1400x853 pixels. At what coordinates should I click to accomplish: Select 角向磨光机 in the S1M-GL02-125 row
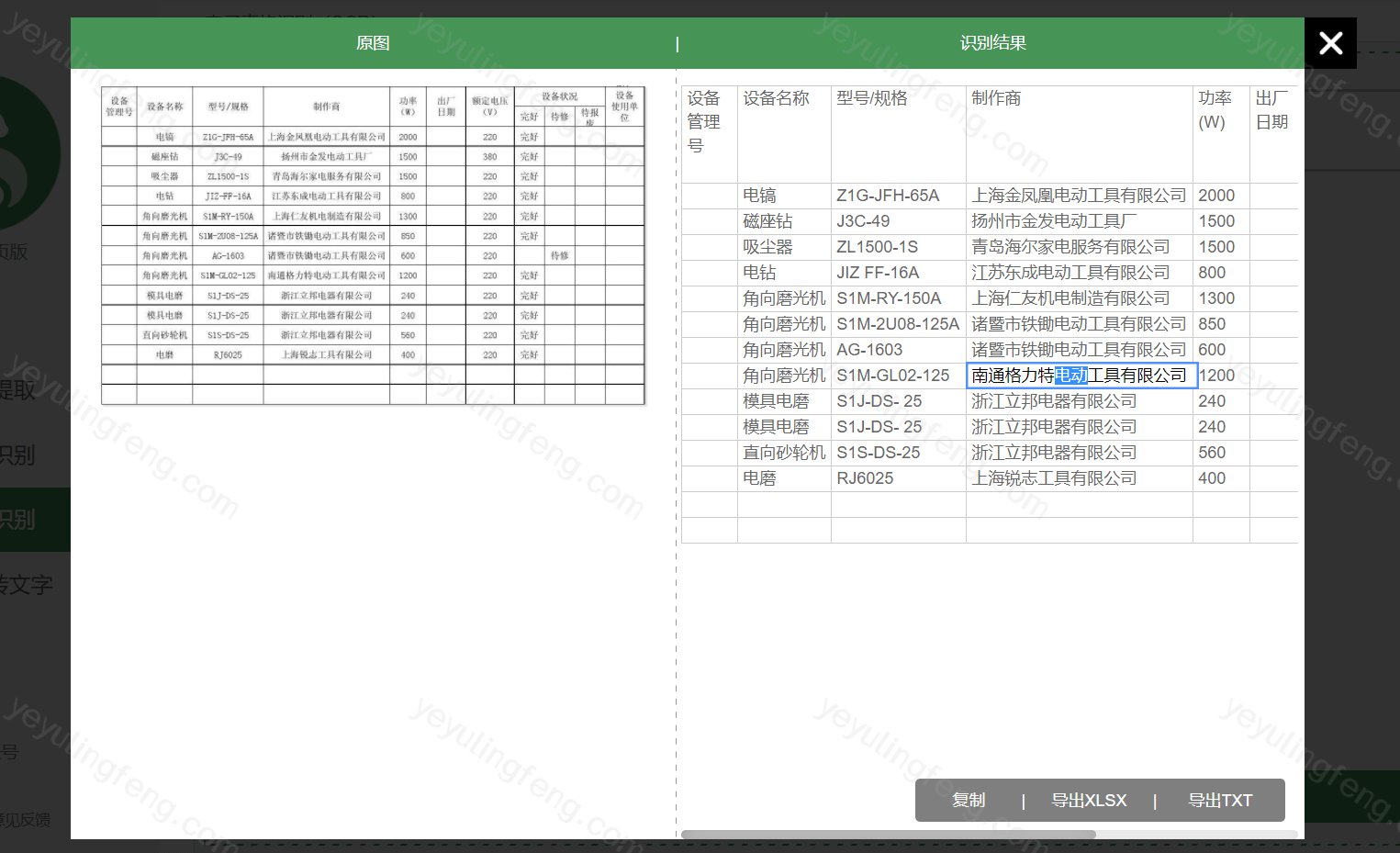pos(784,376)
